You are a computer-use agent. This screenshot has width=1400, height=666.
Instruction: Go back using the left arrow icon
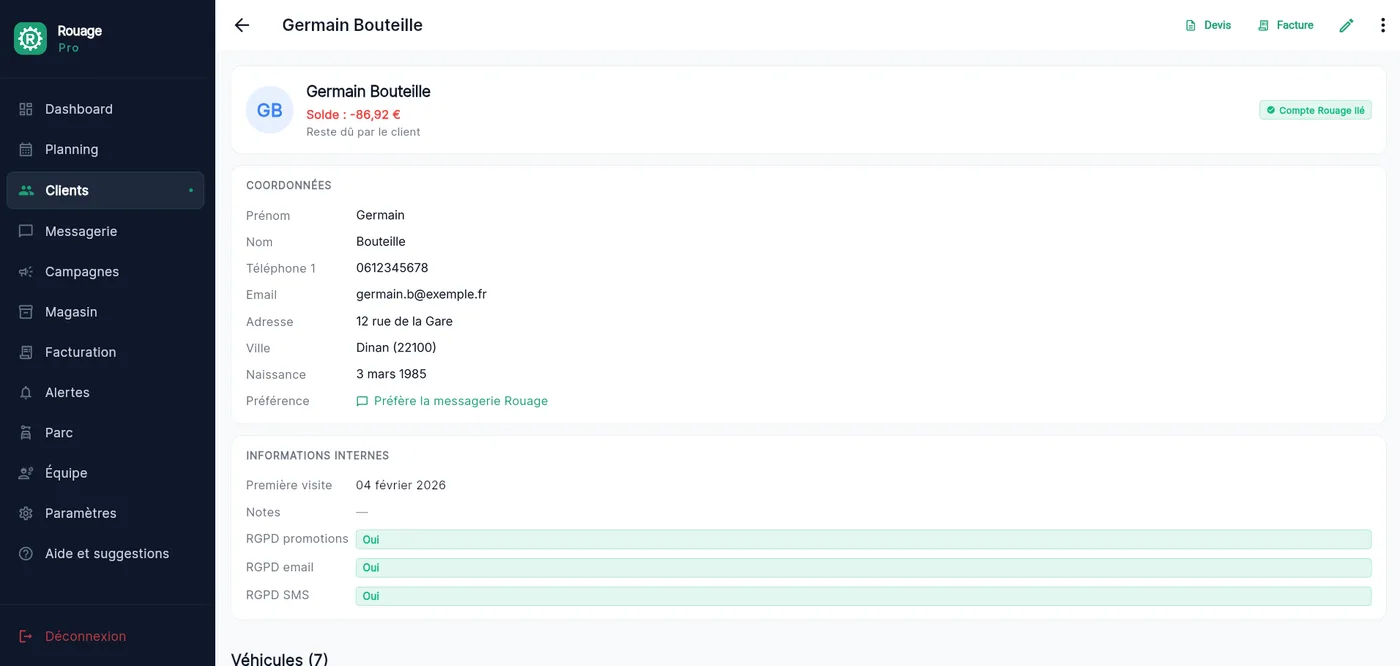pos(242,25)
